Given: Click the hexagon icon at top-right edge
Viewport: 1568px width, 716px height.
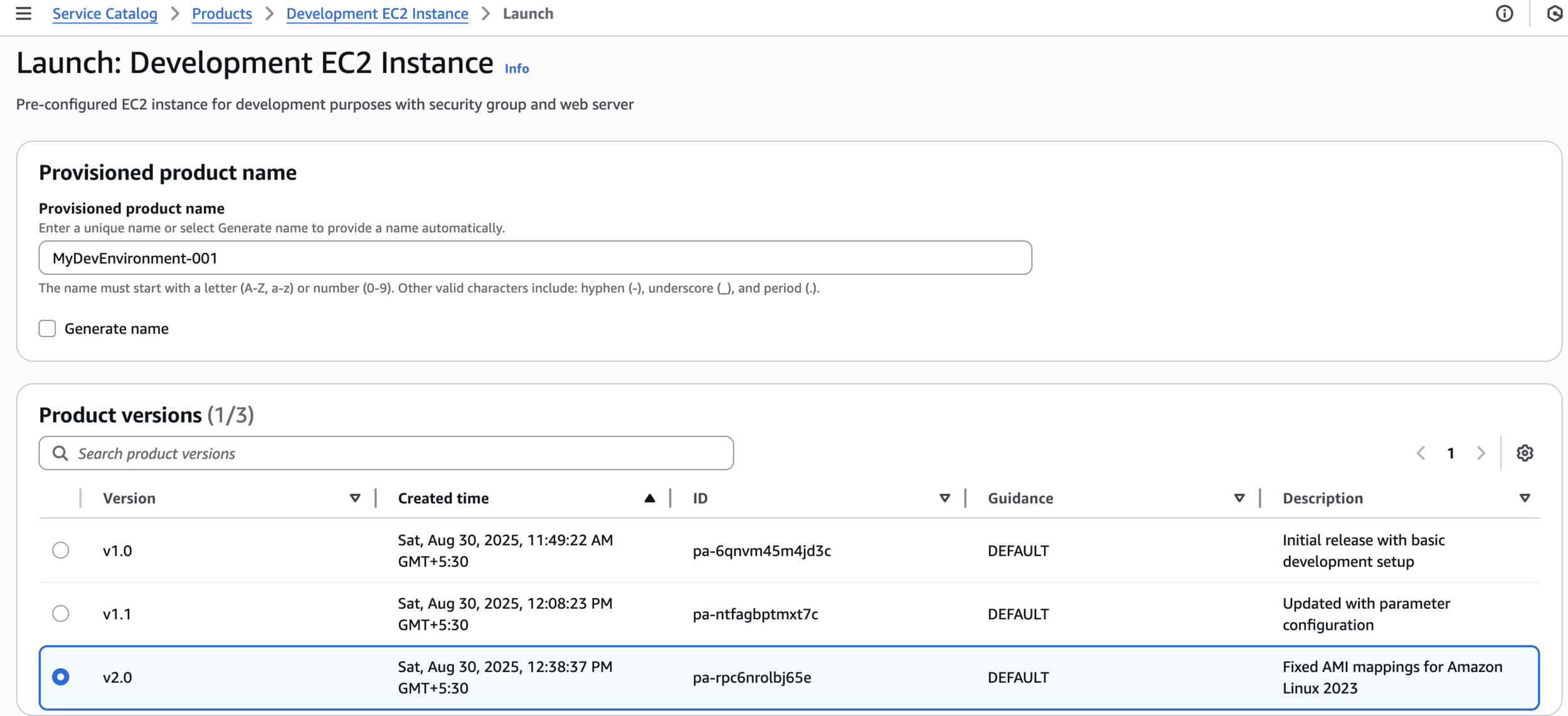Looking at the screenshot, I should [x=1554, y=13].
